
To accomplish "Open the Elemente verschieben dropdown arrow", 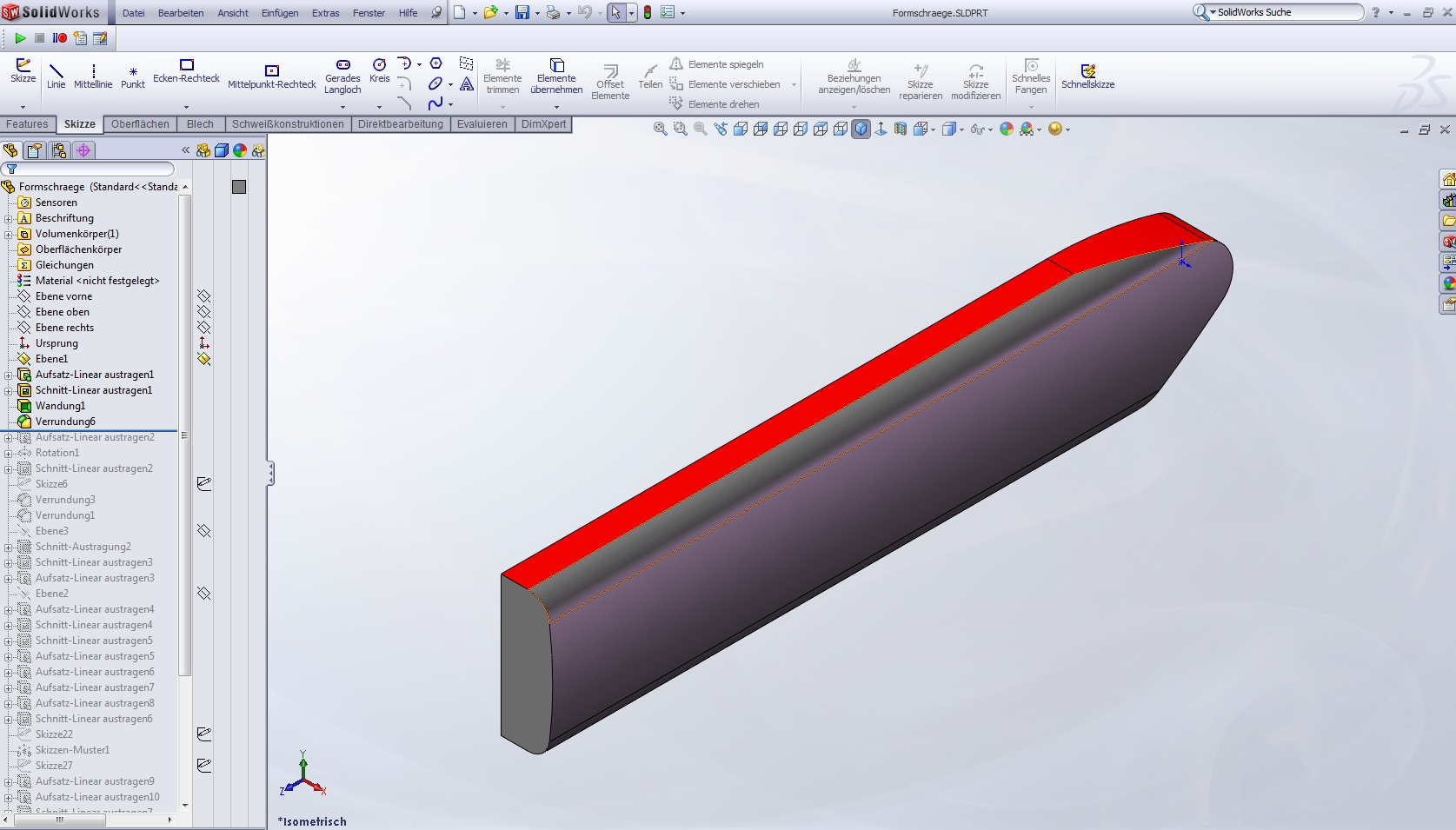I will point(794,84).
